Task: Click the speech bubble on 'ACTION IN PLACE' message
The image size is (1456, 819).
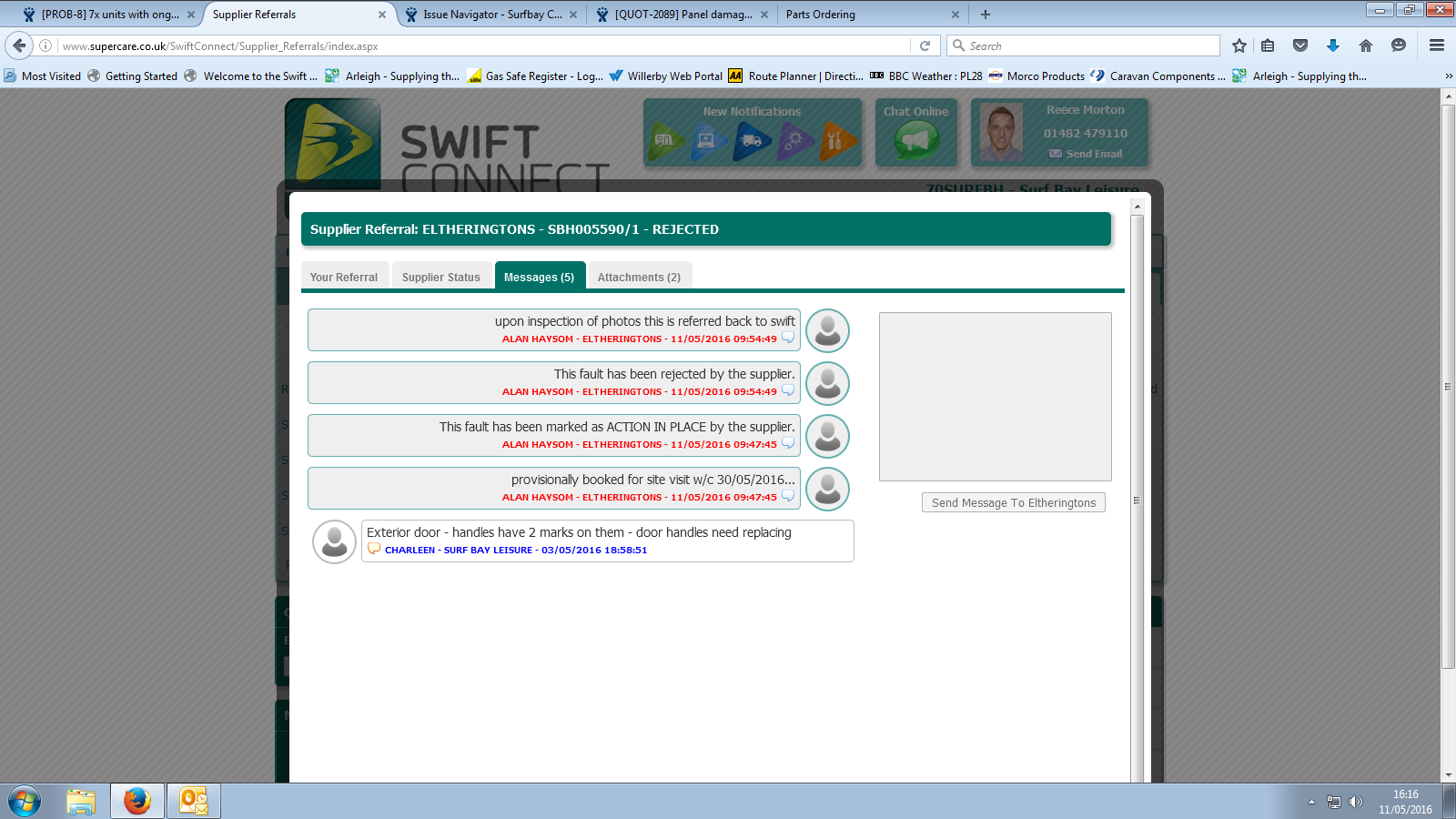Action: (x=788, y=443)
